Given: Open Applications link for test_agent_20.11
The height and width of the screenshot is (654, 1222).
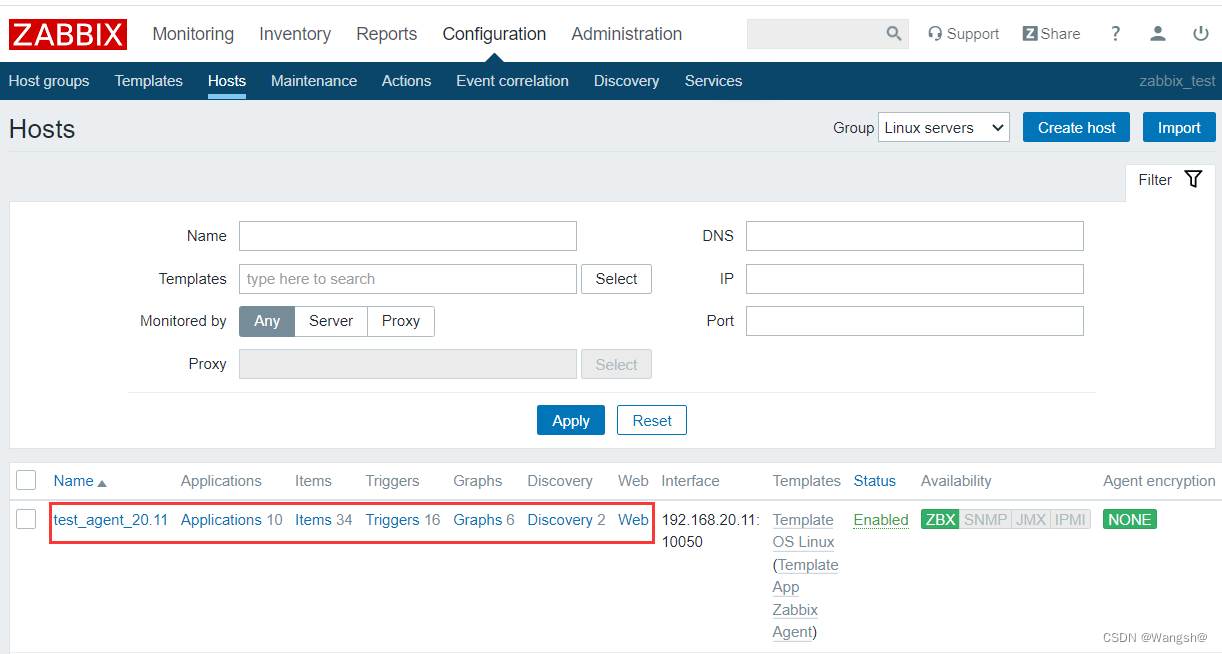Looking at the screenshot, I should [221, 520].
